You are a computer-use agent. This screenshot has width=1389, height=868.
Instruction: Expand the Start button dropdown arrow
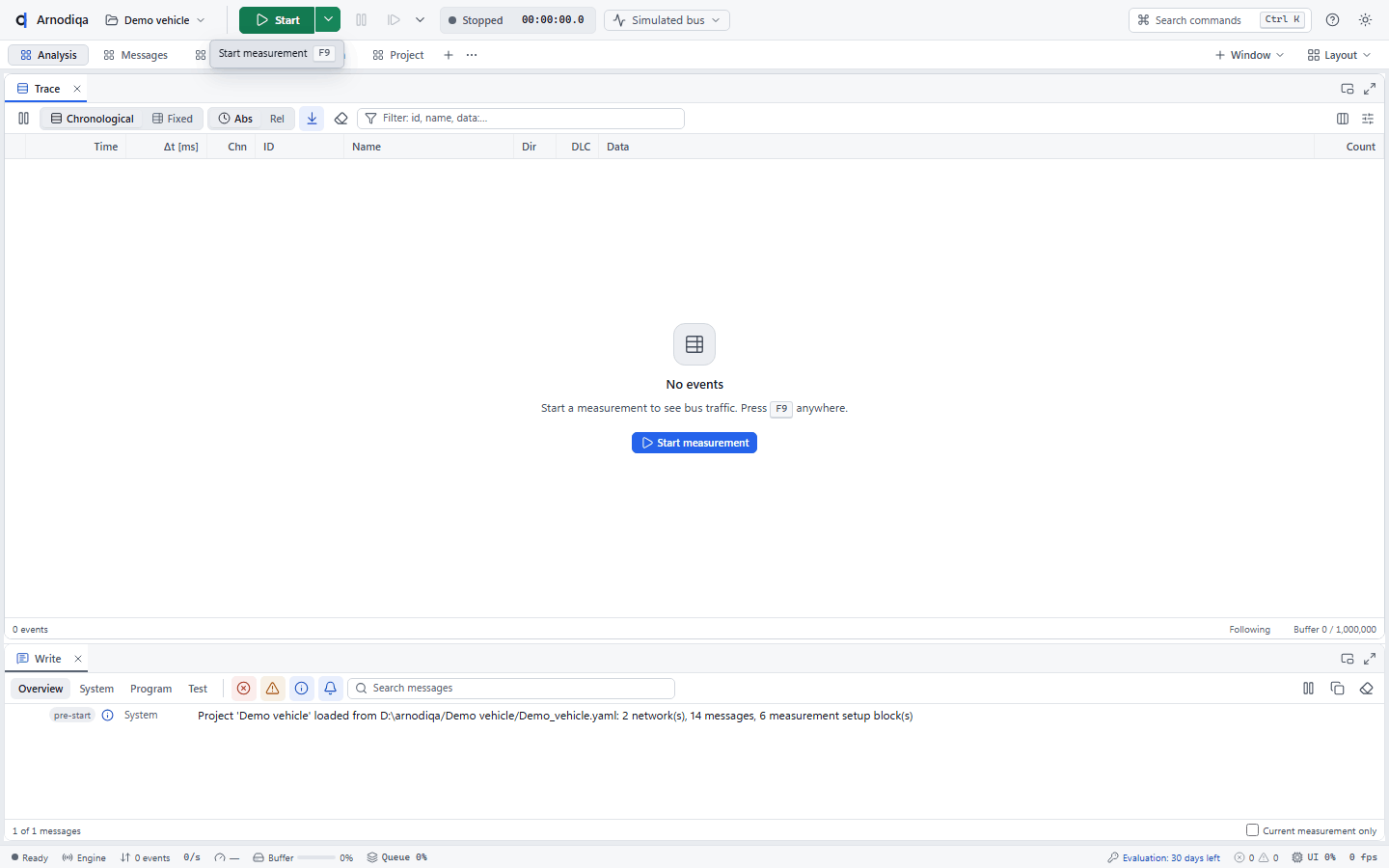tap(328, 20)
